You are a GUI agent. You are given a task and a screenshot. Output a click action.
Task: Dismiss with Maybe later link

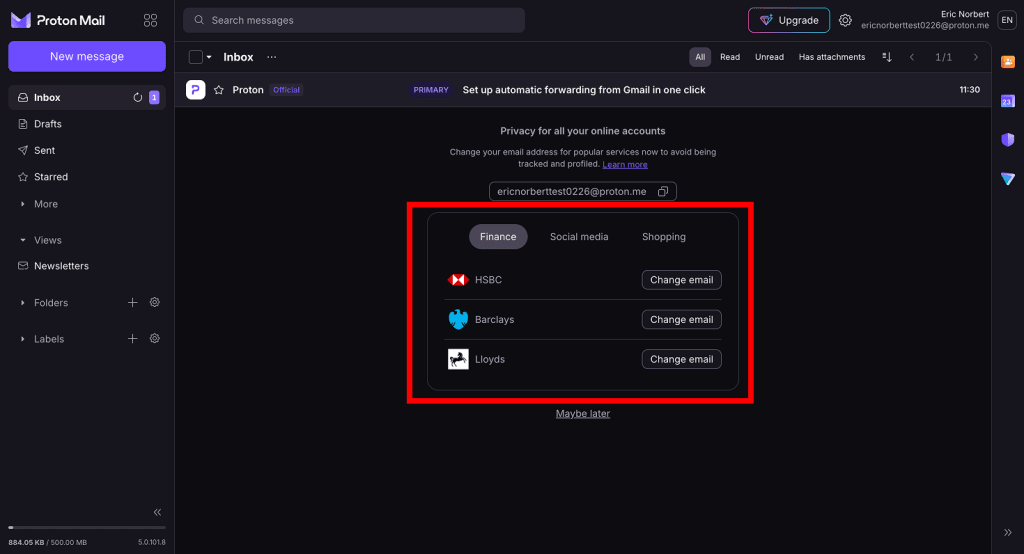coord(583,414)
